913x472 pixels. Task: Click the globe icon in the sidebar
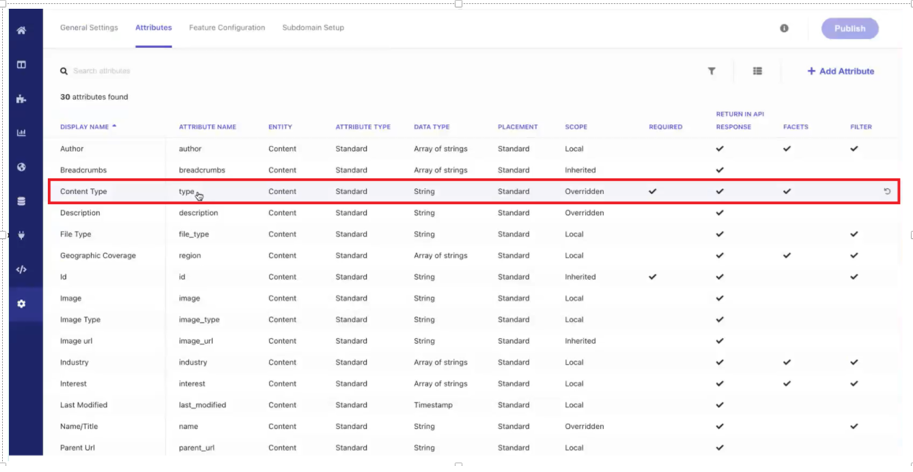pyautogui.click(x=22, y=167)
